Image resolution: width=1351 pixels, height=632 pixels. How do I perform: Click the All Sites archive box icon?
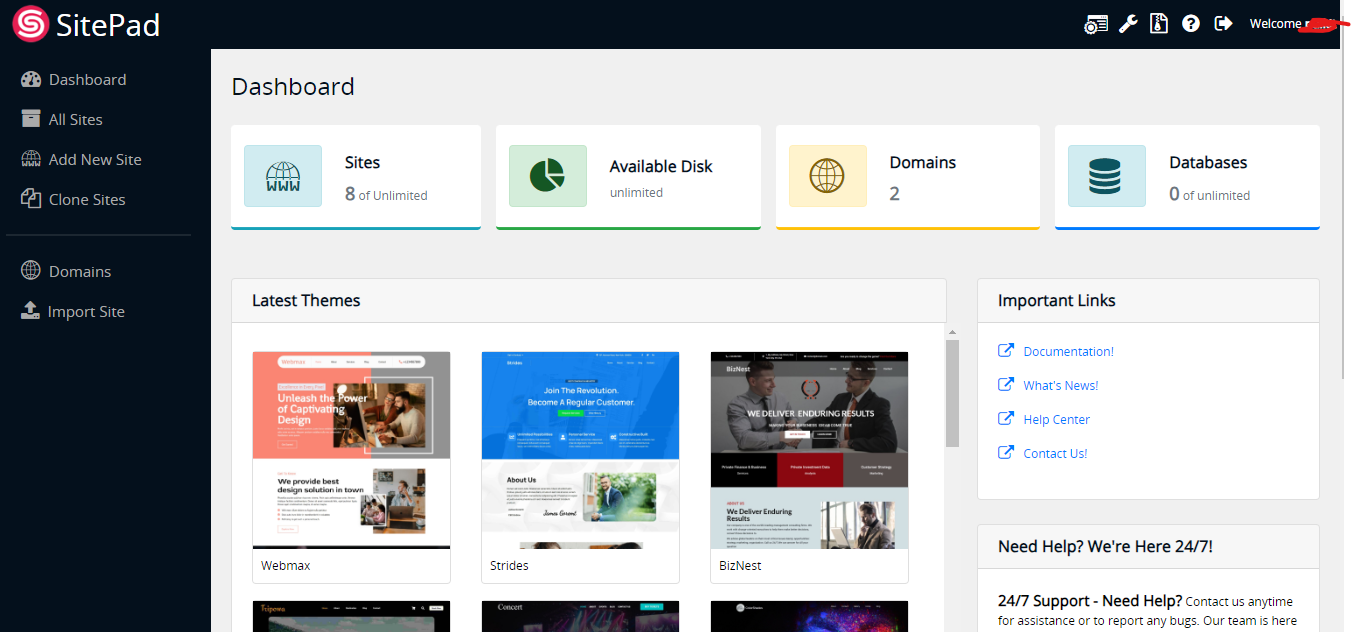click(x=31, y=119)
